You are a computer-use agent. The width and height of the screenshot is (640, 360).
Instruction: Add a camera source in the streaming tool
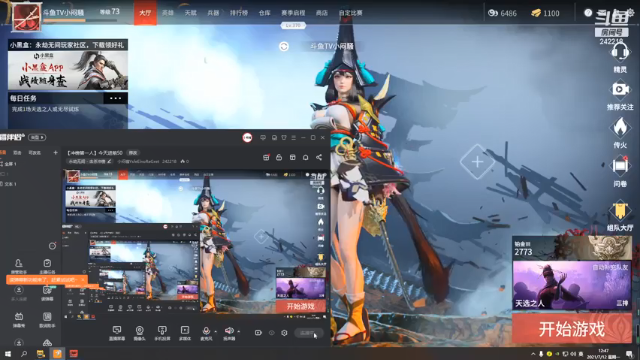point(139,333)
